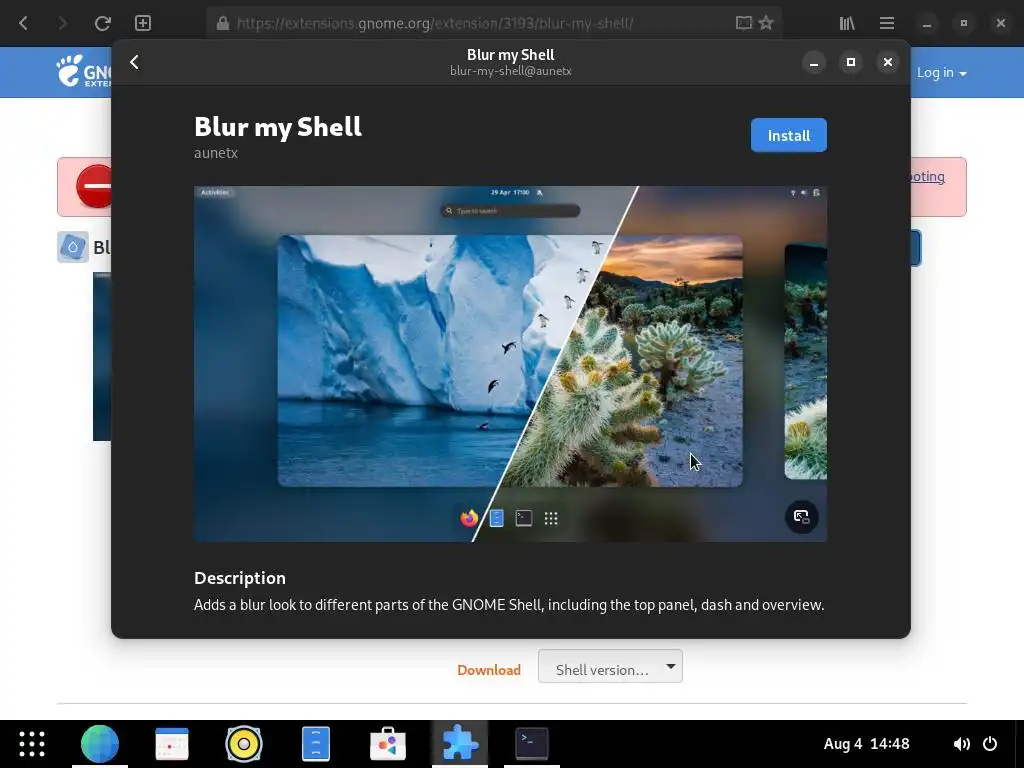1024x768 pixels.
Task: Open the music player from dock
Action: coord(244,744)
